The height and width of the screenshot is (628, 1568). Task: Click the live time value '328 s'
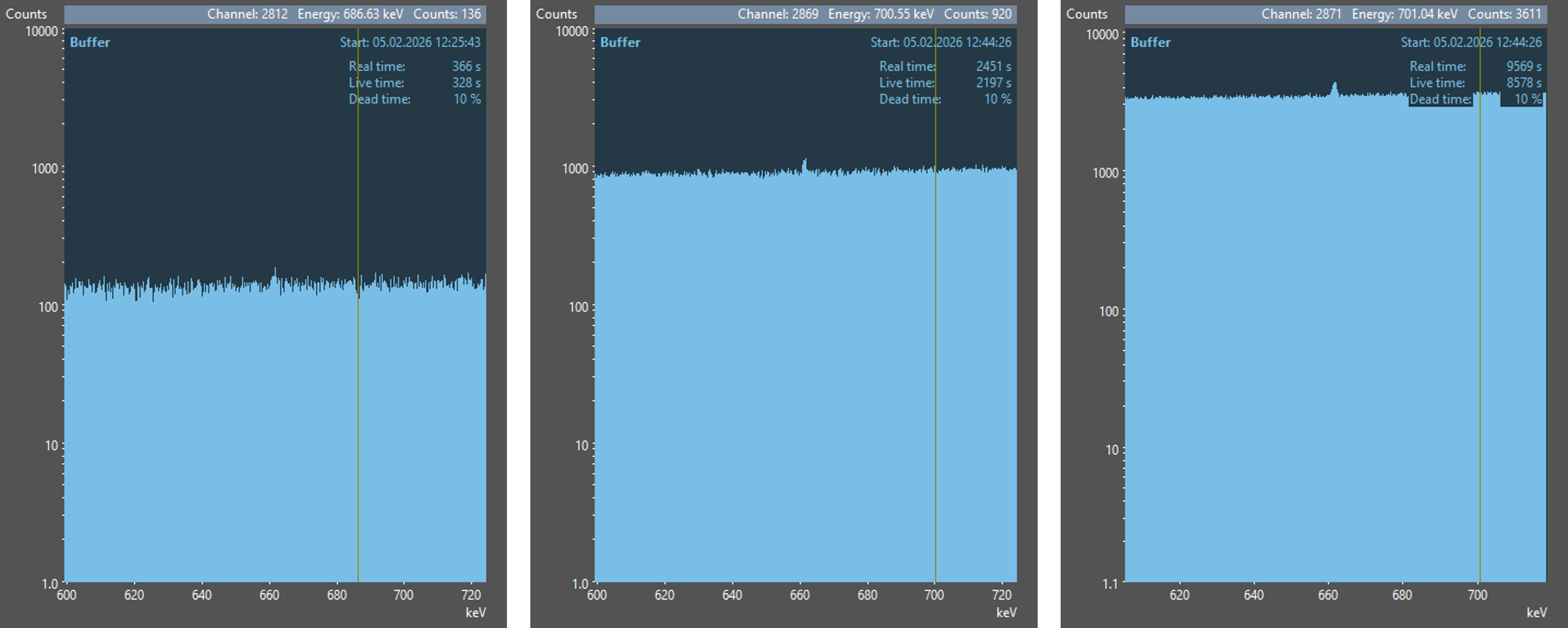[466, 83]
